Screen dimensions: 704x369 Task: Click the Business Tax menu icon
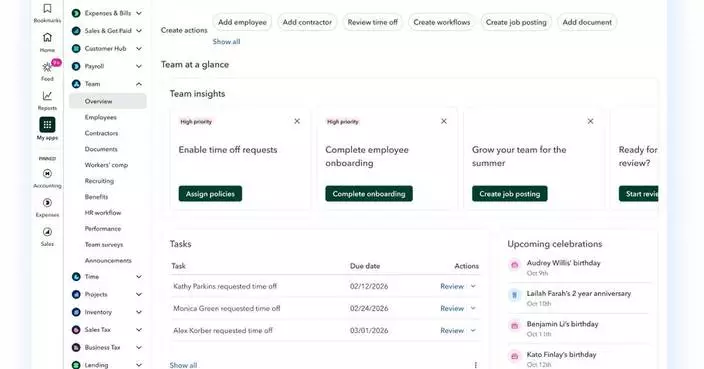(x=76, y=347)
